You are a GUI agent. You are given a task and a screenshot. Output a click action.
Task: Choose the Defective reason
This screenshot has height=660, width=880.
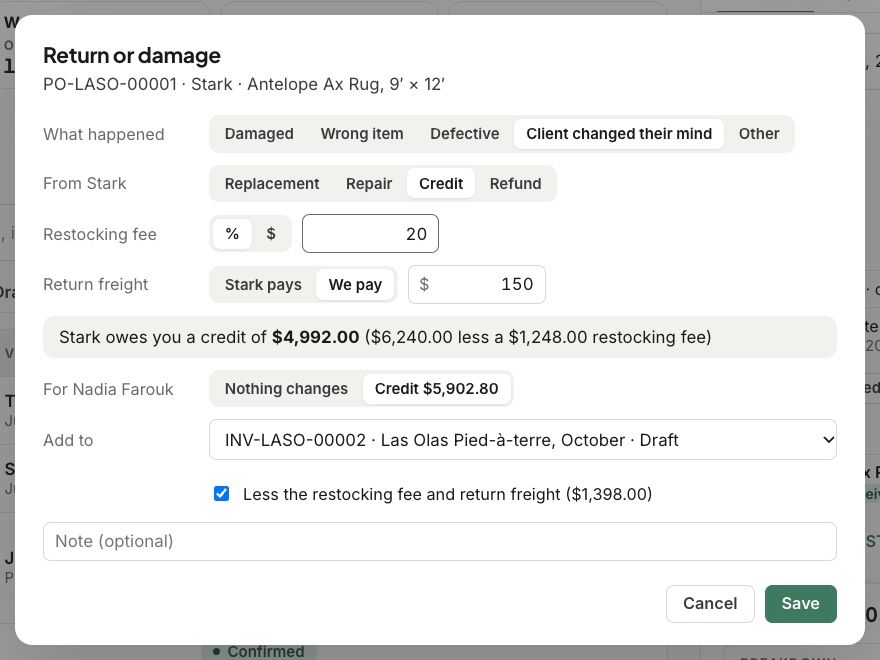[x=464, y=134]
